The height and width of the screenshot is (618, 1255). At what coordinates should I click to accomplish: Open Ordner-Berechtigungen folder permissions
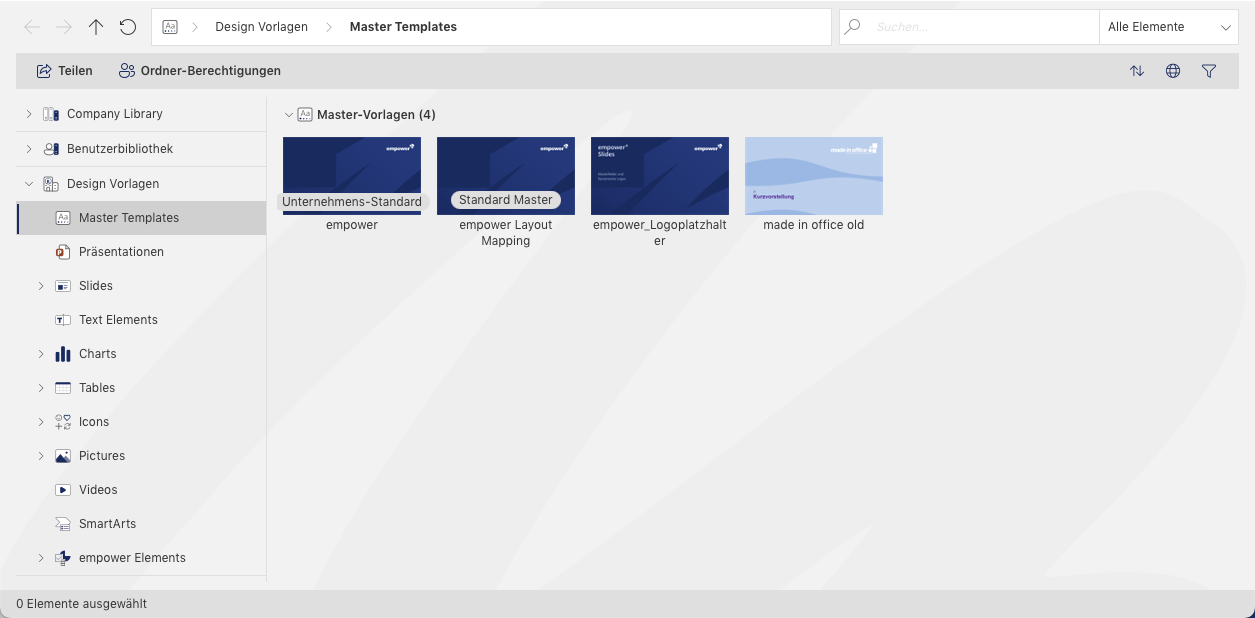point(200,71)
